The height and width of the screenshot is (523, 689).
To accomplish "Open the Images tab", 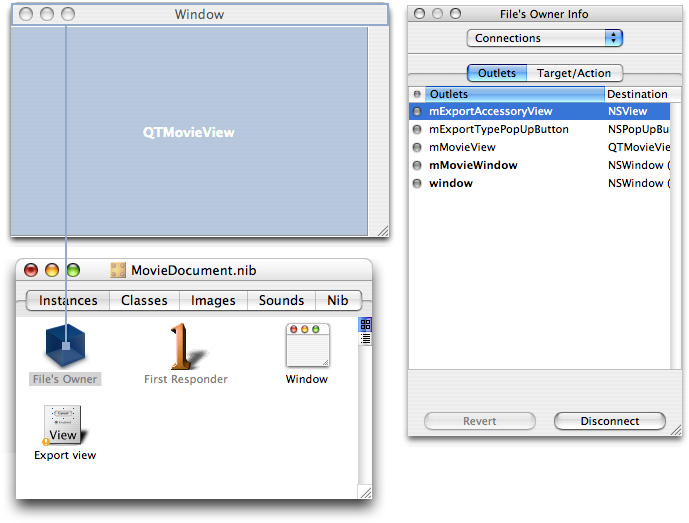I will point(213,300).
